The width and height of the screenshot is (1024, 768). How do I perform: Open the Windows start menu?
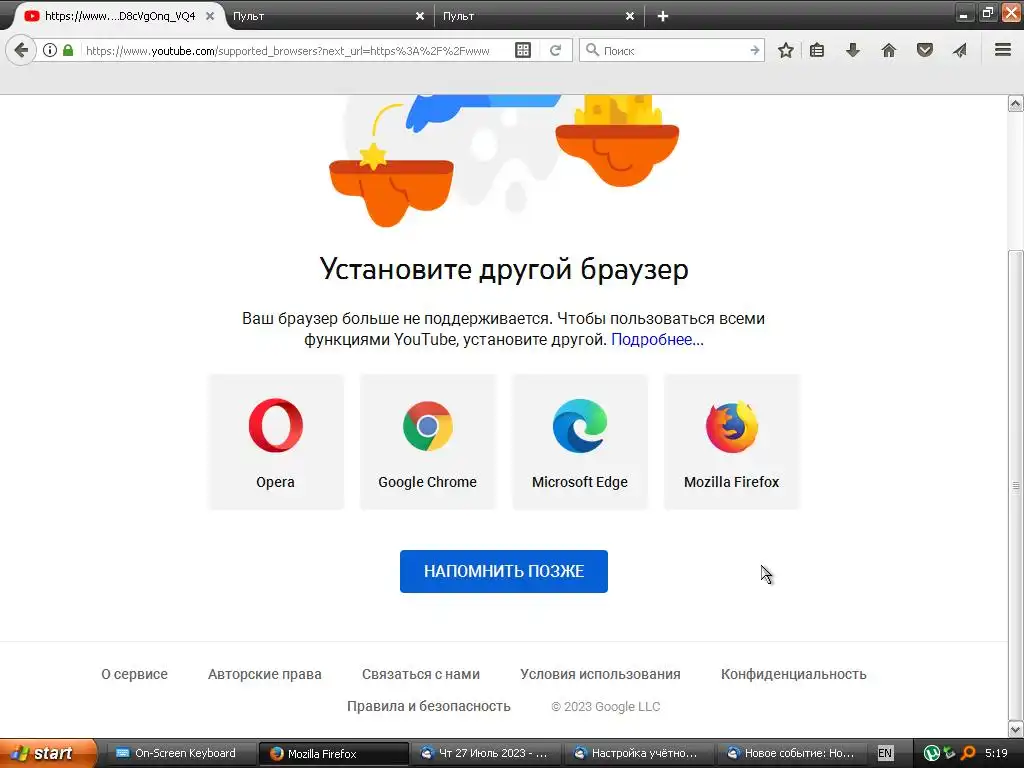[x=48, y=753]
